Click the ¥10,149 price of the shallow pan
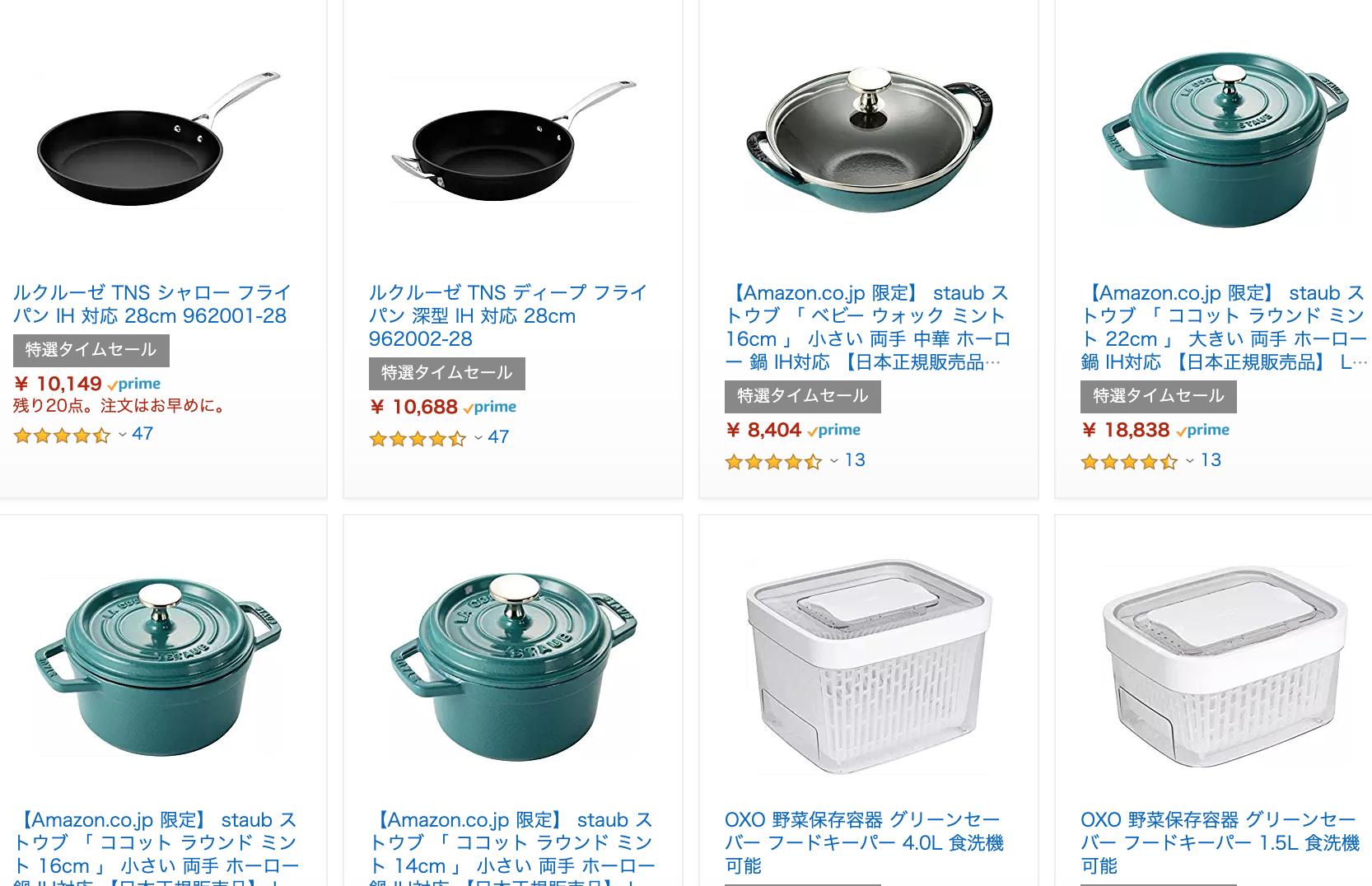 (58, 384)
